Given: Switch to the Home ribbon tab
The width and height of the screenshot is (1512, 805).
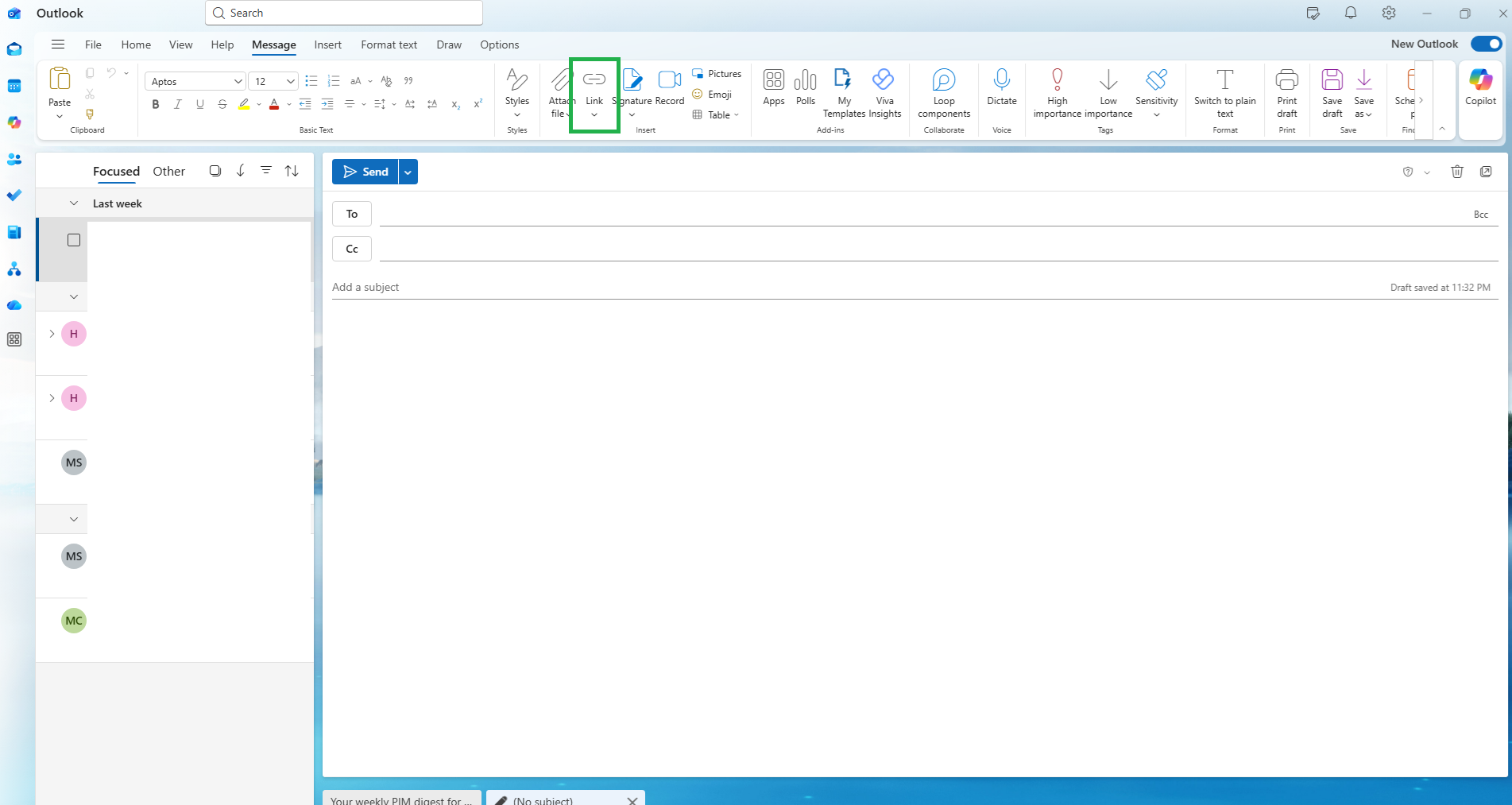Looking at the screenshot, I should (136, 45).
